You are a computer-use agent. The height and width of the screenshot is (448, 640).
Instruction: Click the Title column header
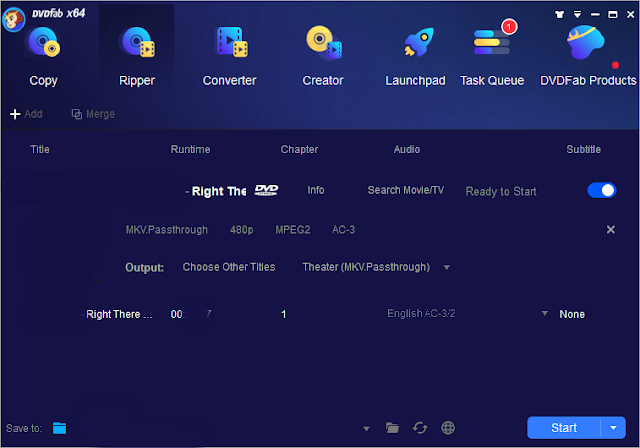click(40, 149)
